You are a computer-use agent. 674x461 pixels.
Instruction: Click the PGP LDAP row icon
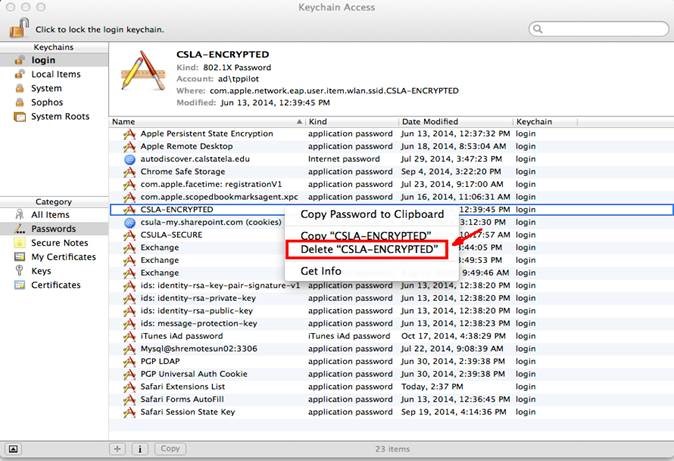point(129,362)
